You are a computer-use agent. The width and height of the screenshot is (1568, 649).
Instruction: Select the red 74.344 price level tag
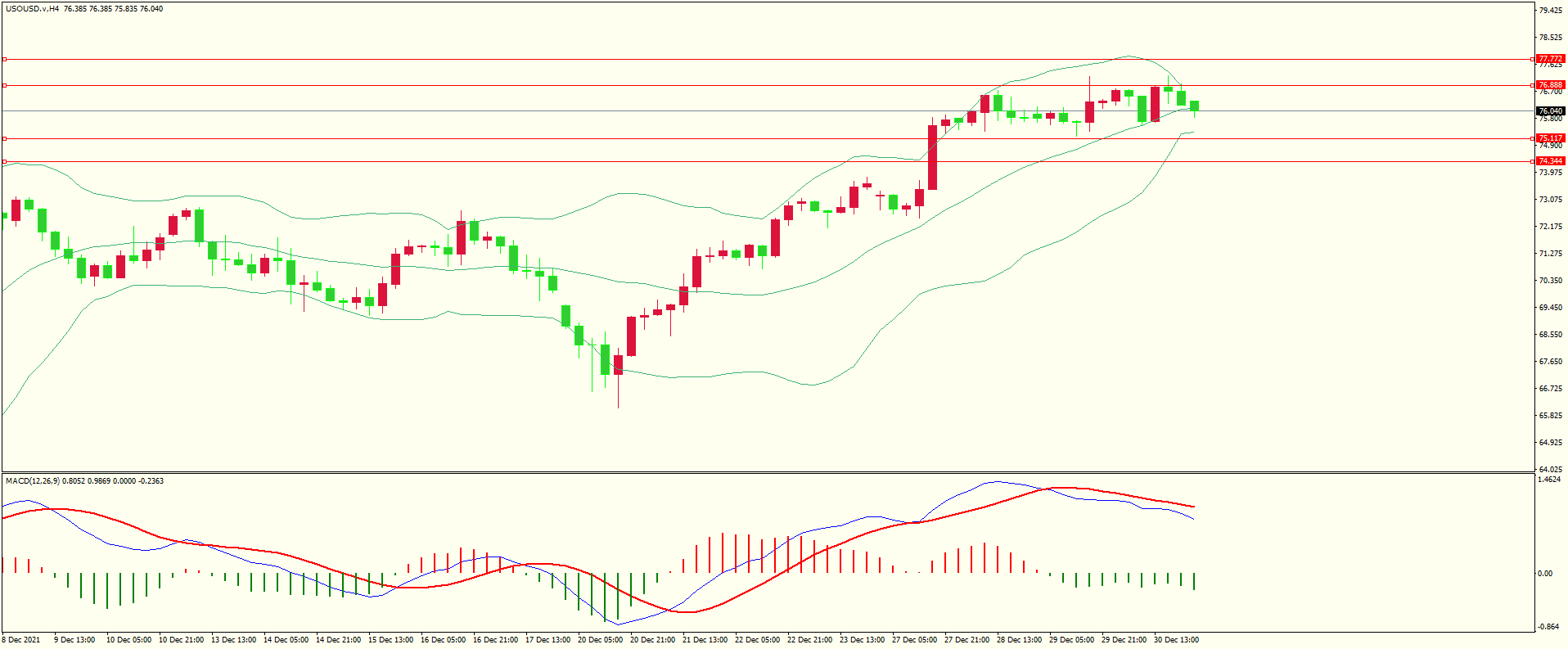click(x=1550, y=161)
